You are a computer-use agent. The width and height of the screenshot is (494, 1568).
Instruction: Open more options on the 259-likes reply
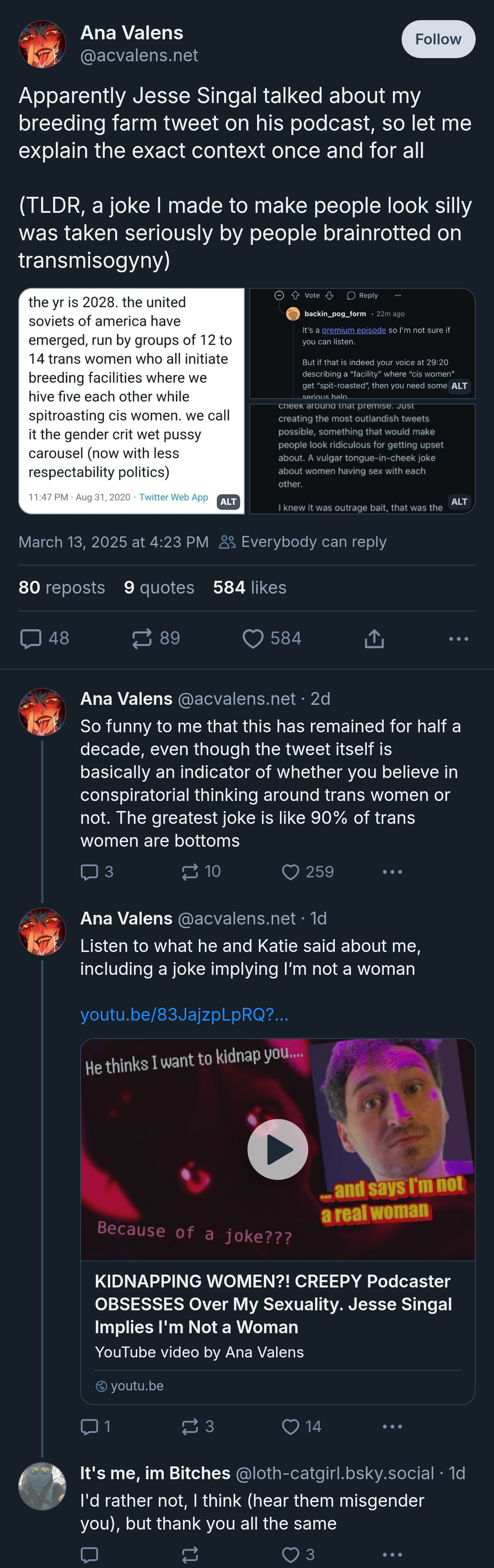[x=392, y=872]
